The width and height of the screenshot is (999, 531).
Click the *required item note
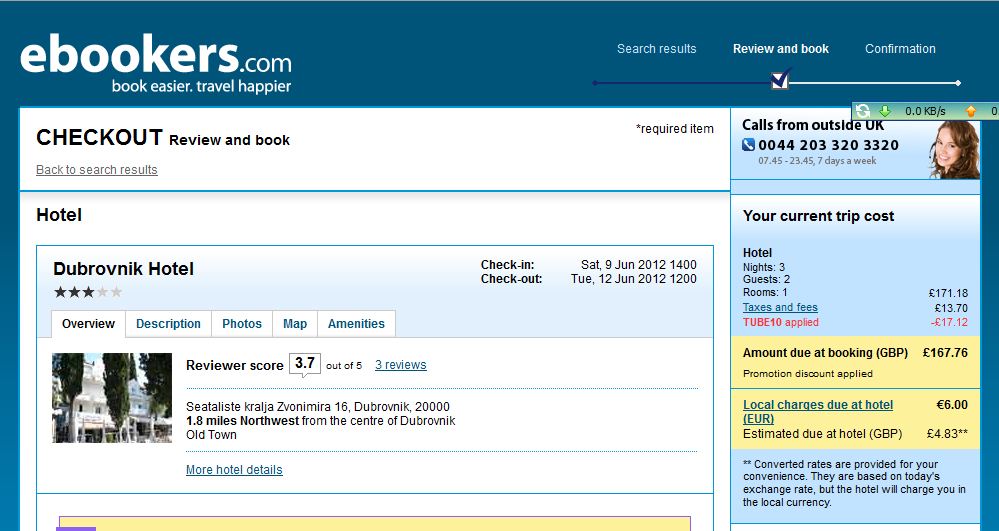coord(675,129)
